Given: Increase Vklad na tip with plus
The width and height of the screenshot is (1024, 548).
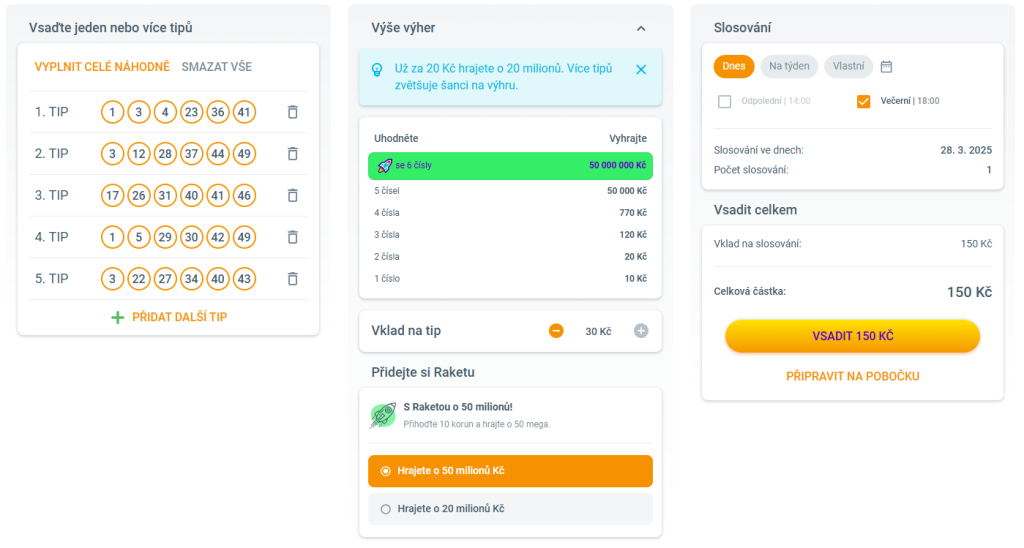Looking at the screenshot, I should click(x=641, y=331).
